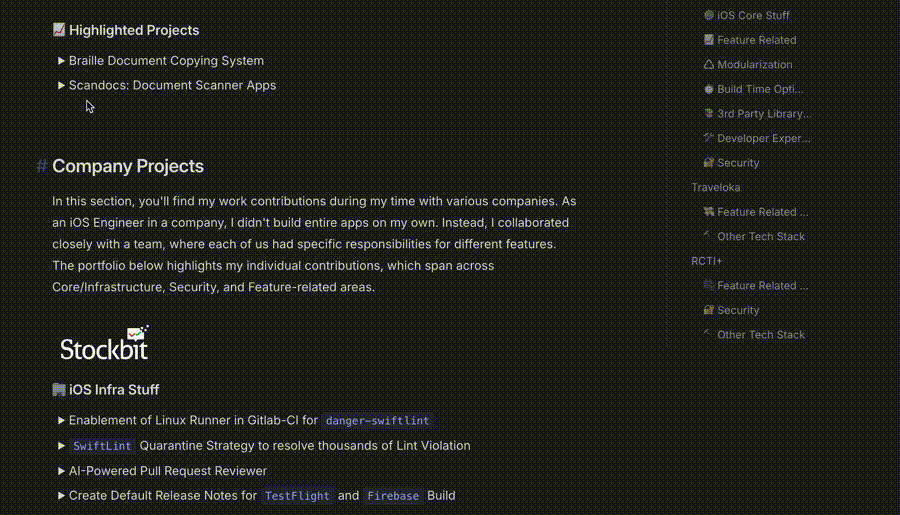Screen dimensions: 900x515
Task: Expand the SwiftLint Quarantine Strategy item
Action: pos(62,446)
